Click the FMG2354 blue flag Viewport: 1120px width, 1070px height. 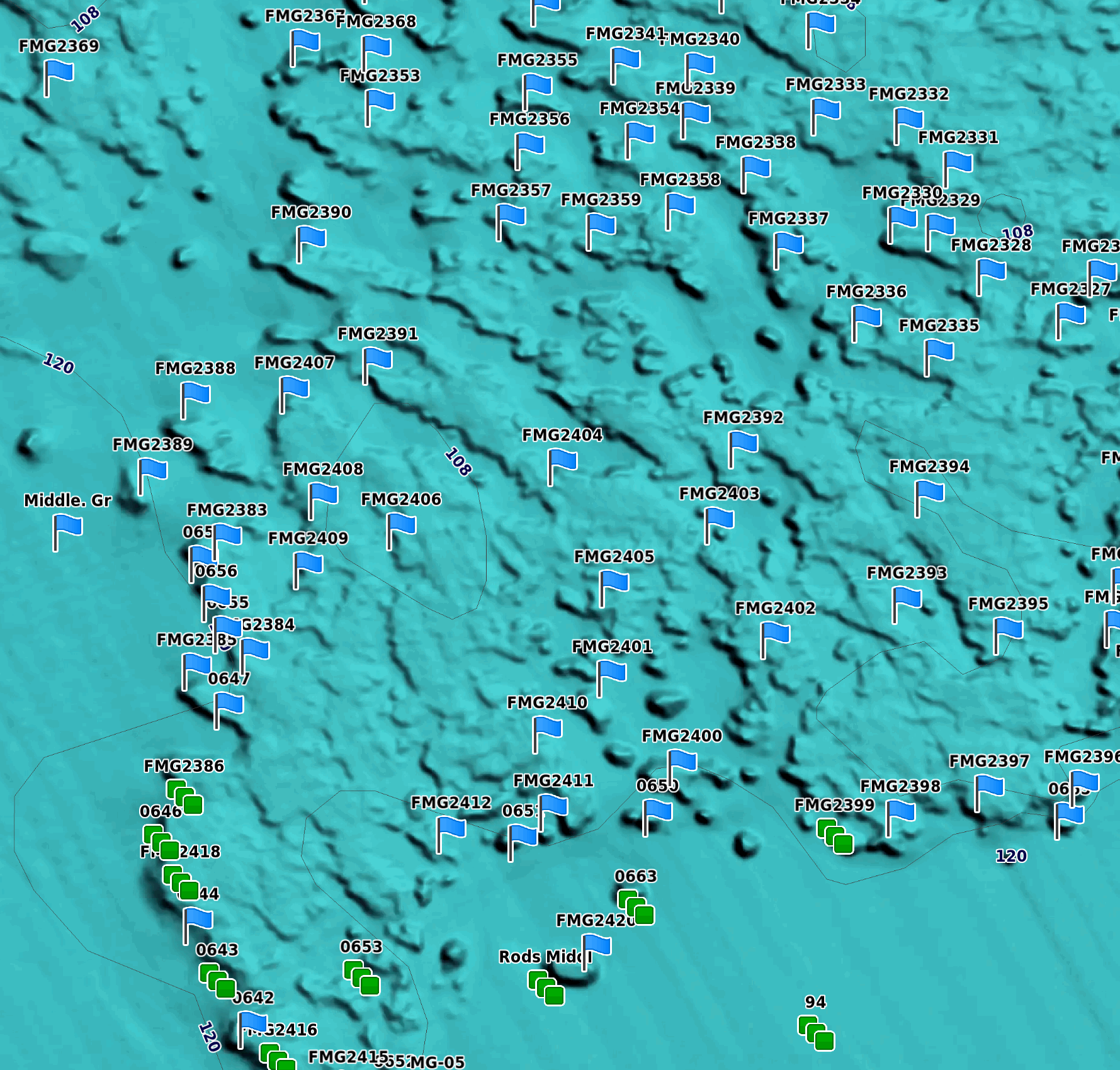coord(640,140)
